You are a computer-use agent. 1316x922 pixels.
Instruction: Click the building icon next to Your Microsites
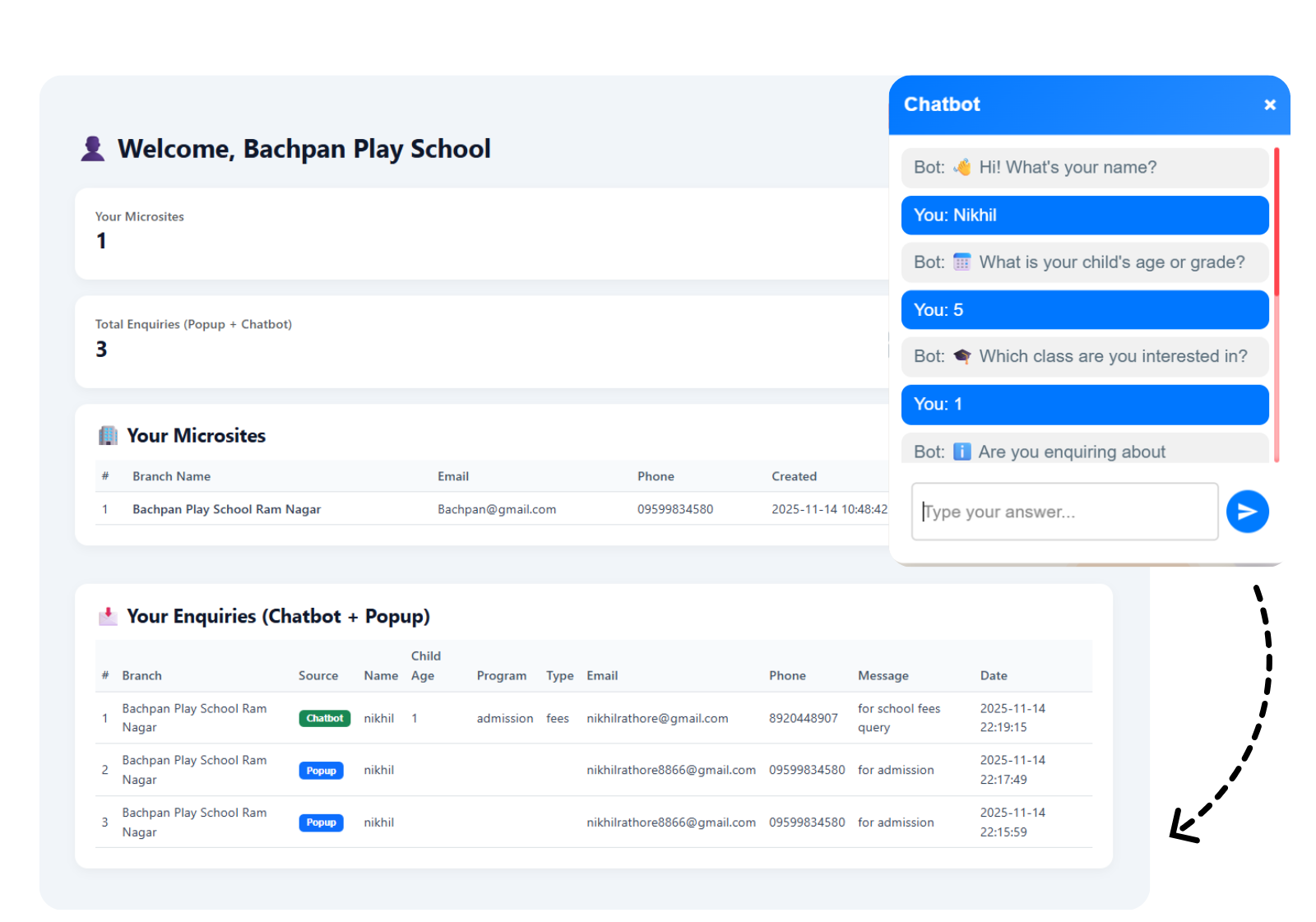(x=108, y=436)
